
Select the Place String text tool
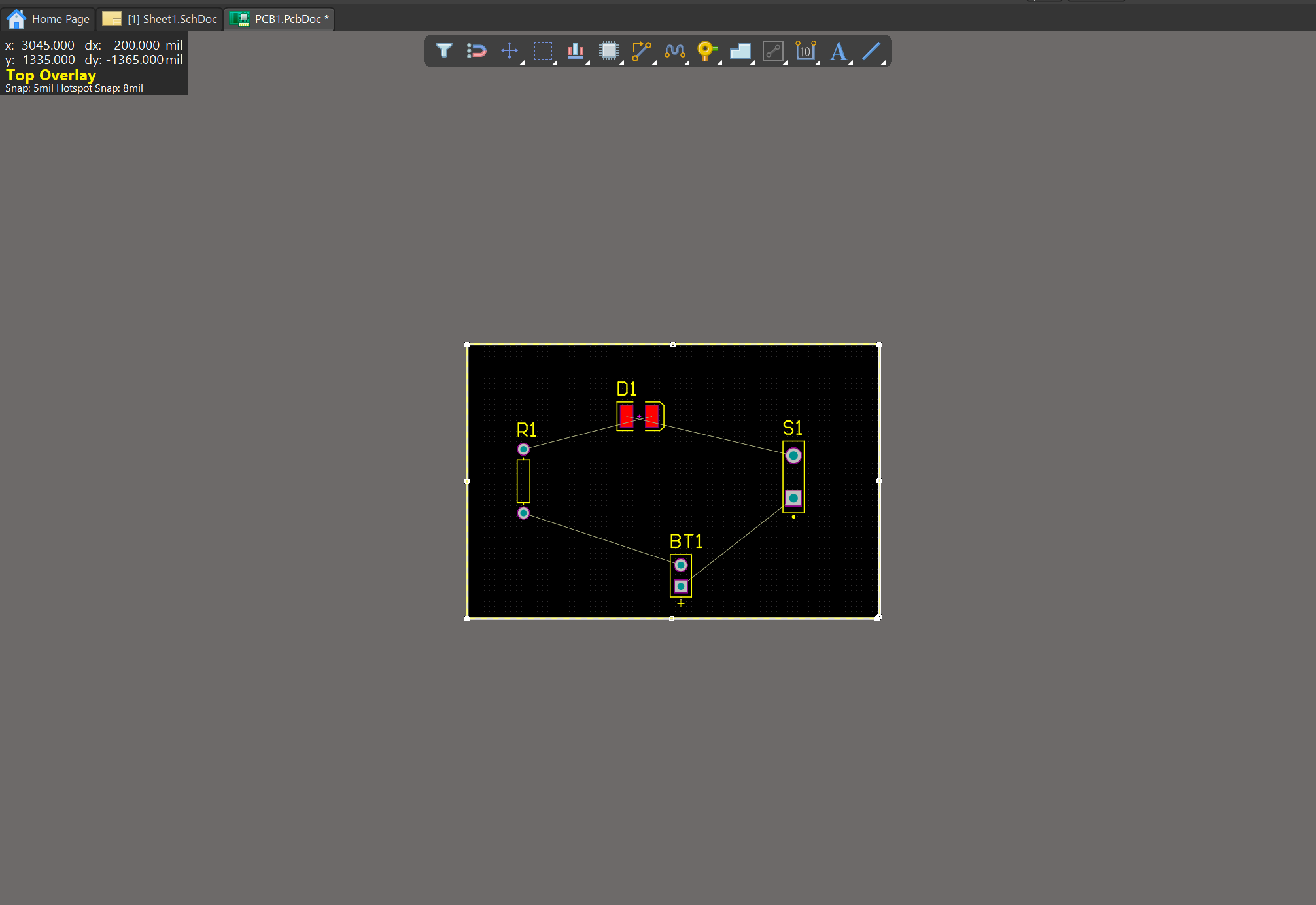[x=839, y=51]
